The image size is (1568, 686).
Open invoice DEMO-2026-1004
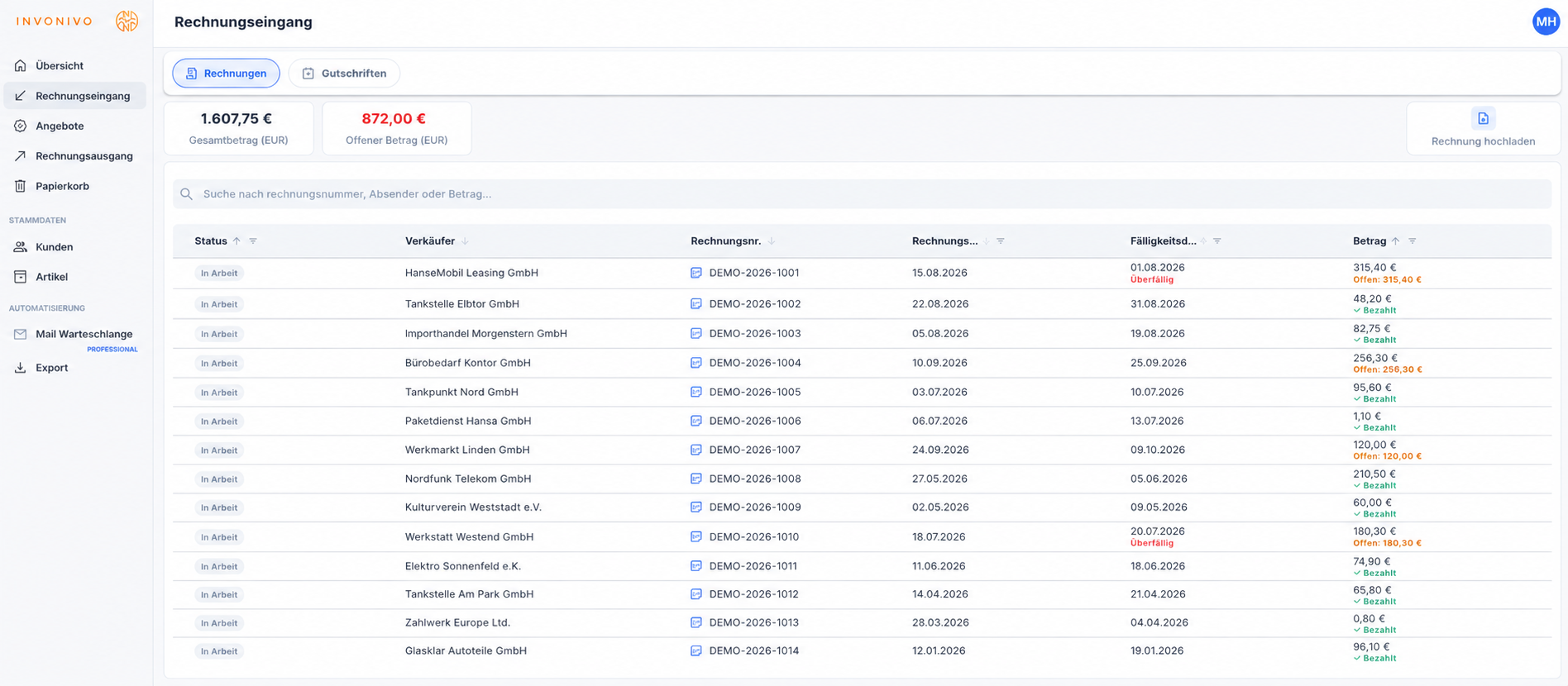coord(755,363)
